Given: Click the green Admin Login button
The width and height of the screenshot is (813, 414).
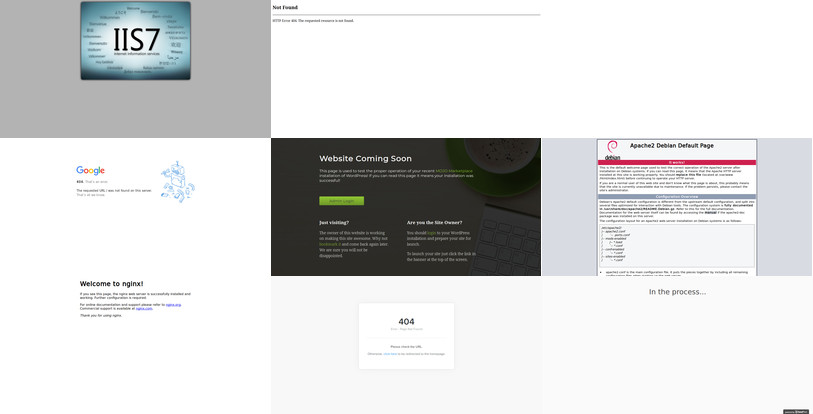Looking at the screenshot, I should pos(342,201).
